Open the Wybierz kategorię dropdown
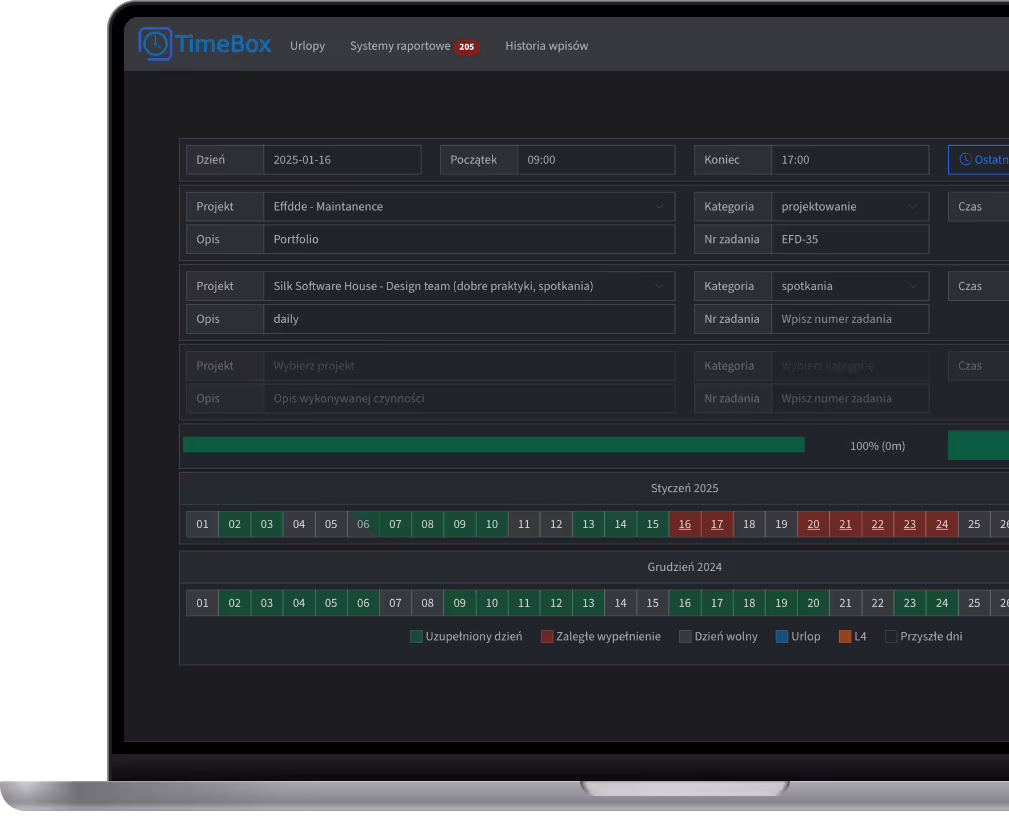 click(850, 366)
